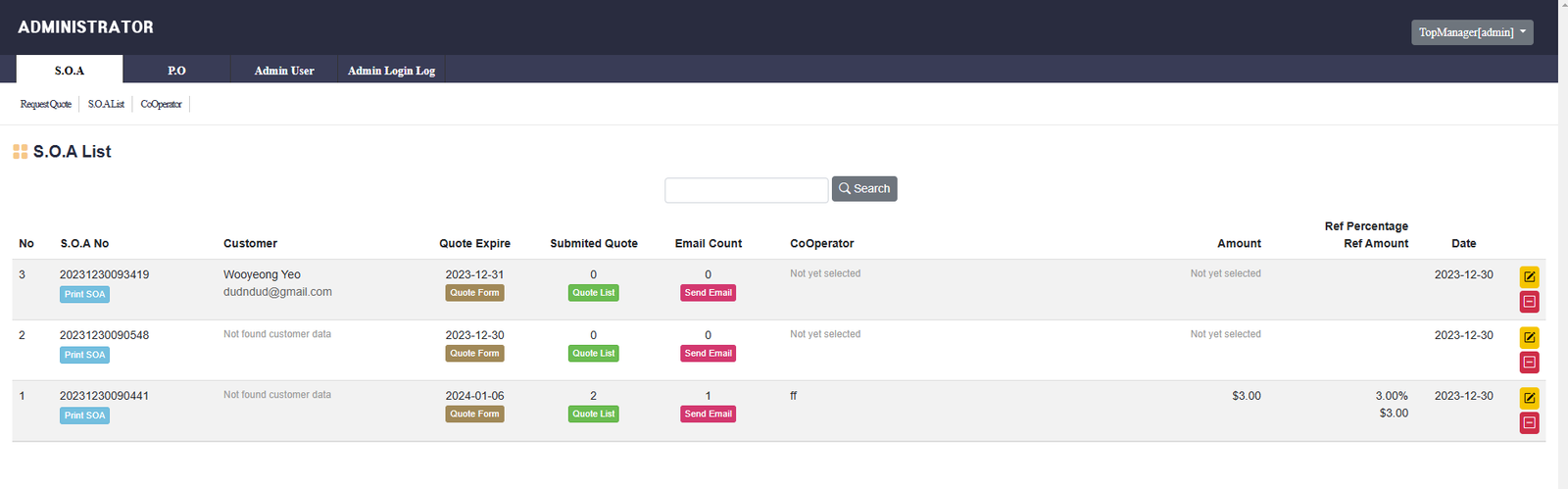Open the Request Quote submenu link
Viewport: 1568px width, 489px height.
click(46, 104)
